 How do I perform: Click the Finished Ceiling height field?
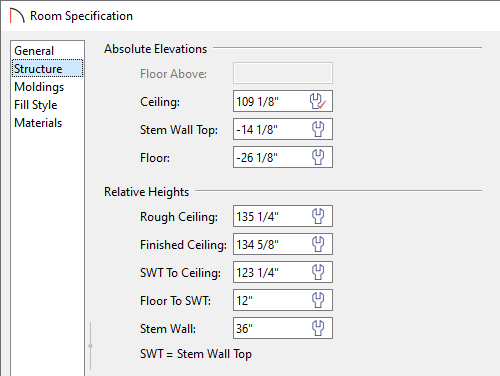283,244
